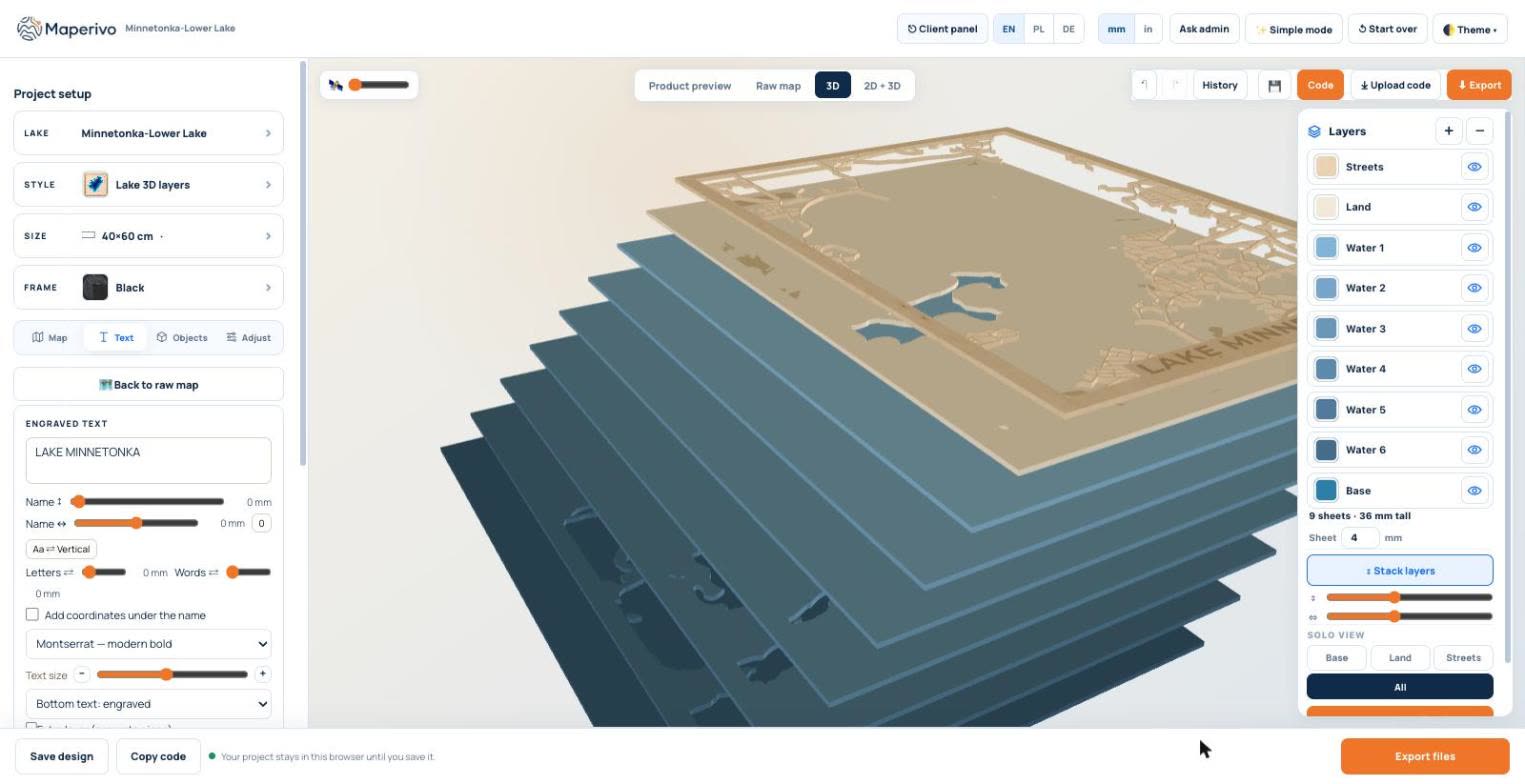
Task: Select the 3D view tab
Action: click(x=832, y=85)
